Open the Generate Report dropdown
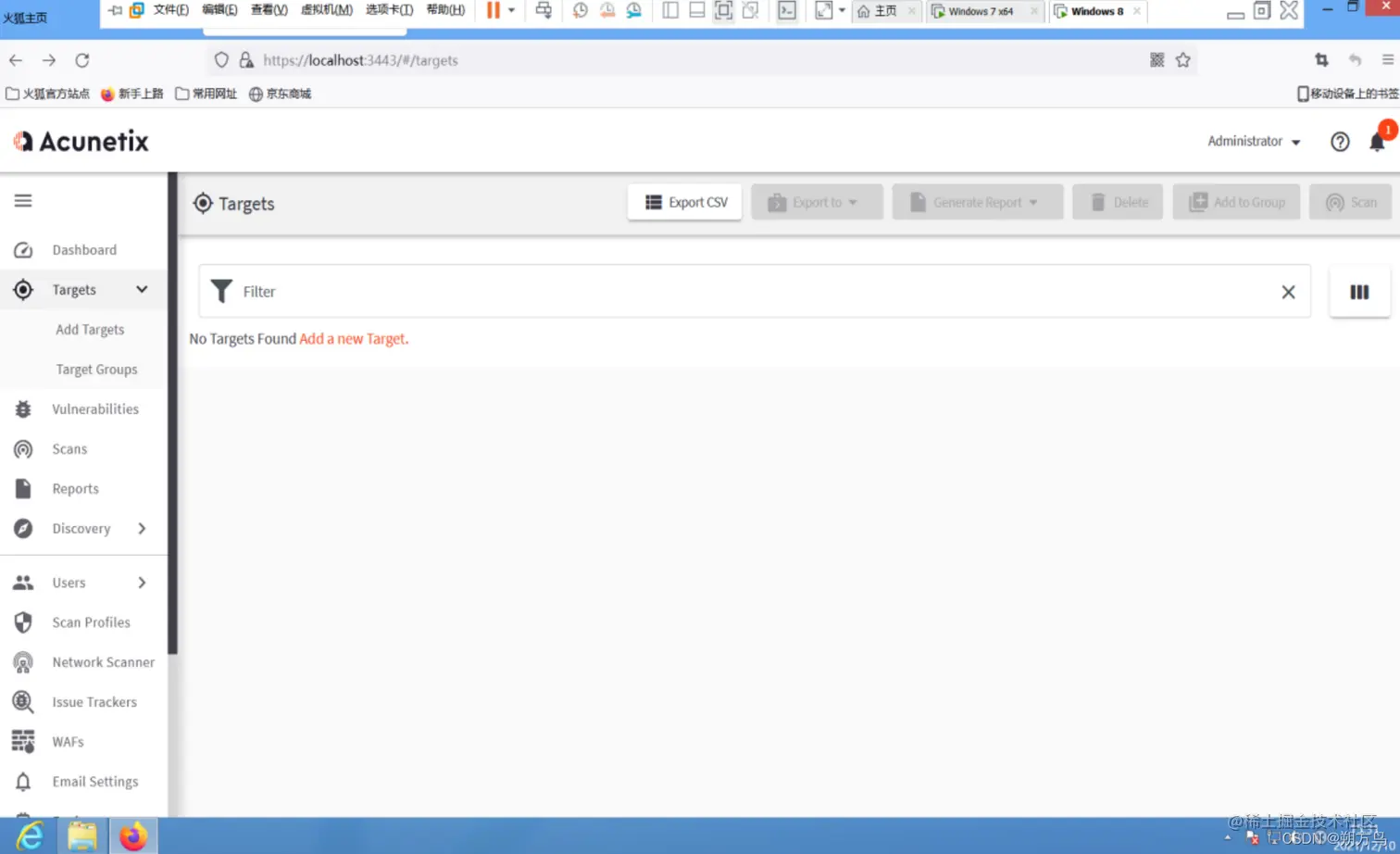The width and height of the screenshot is (1400, 854). (978, 202)
